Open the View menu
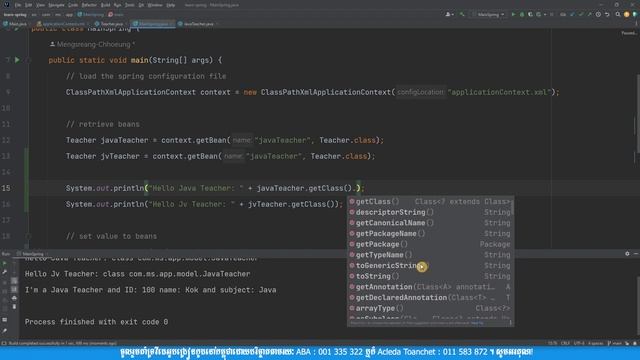 coord(40,5)
